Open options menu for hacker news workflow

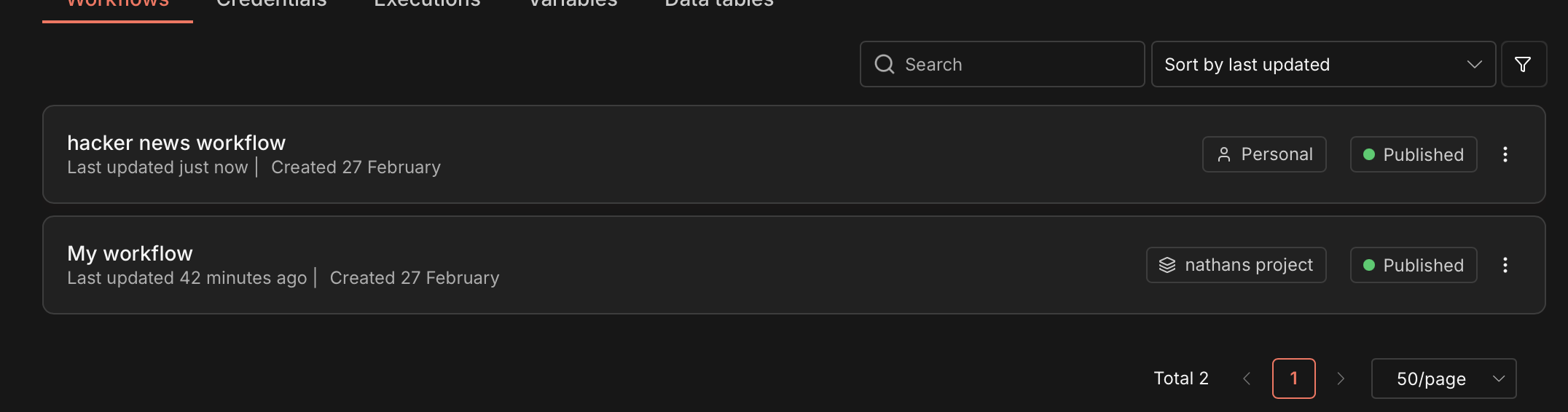tap(1505, 154)
